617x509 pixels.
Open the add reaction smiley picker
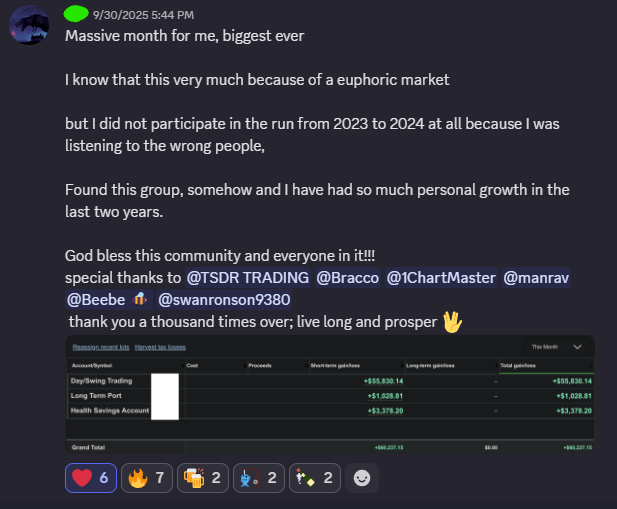click(362, 478)
